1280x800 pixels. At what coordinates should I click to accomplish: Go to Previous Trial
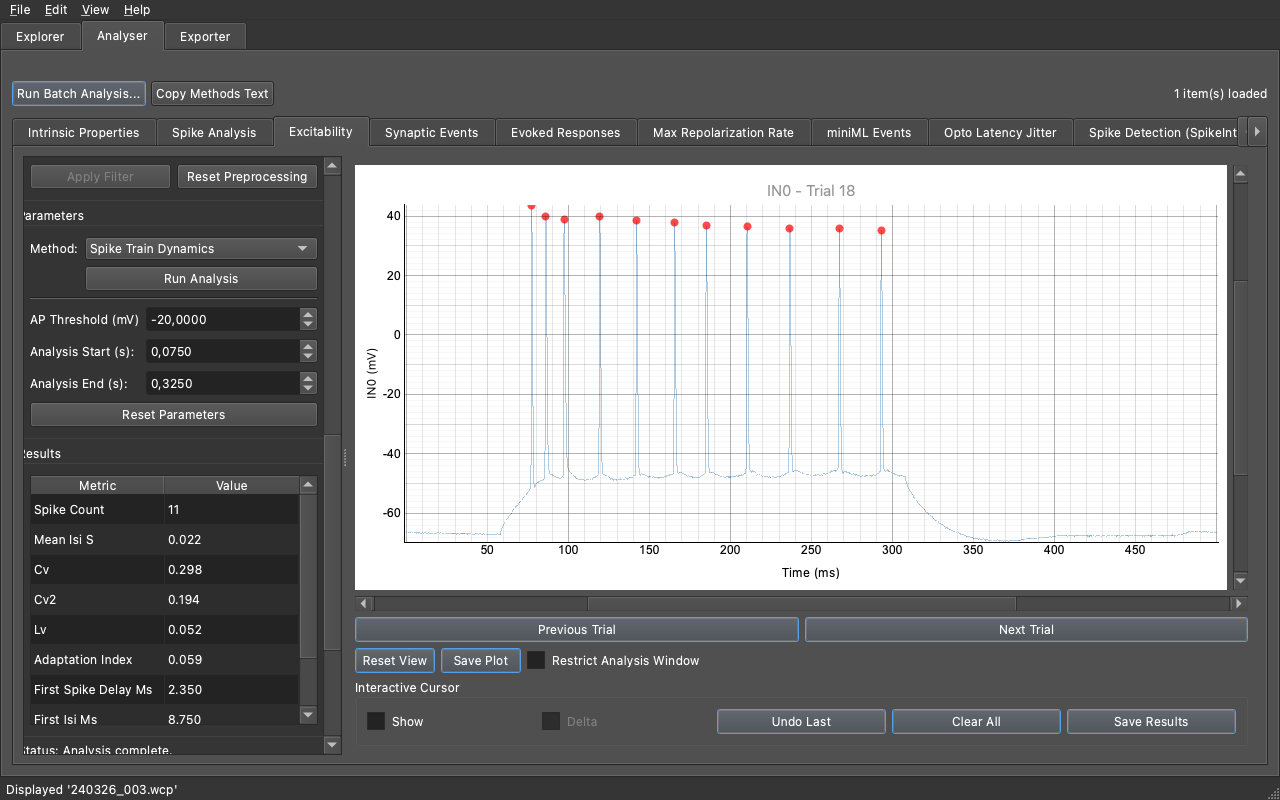point(577,629)
